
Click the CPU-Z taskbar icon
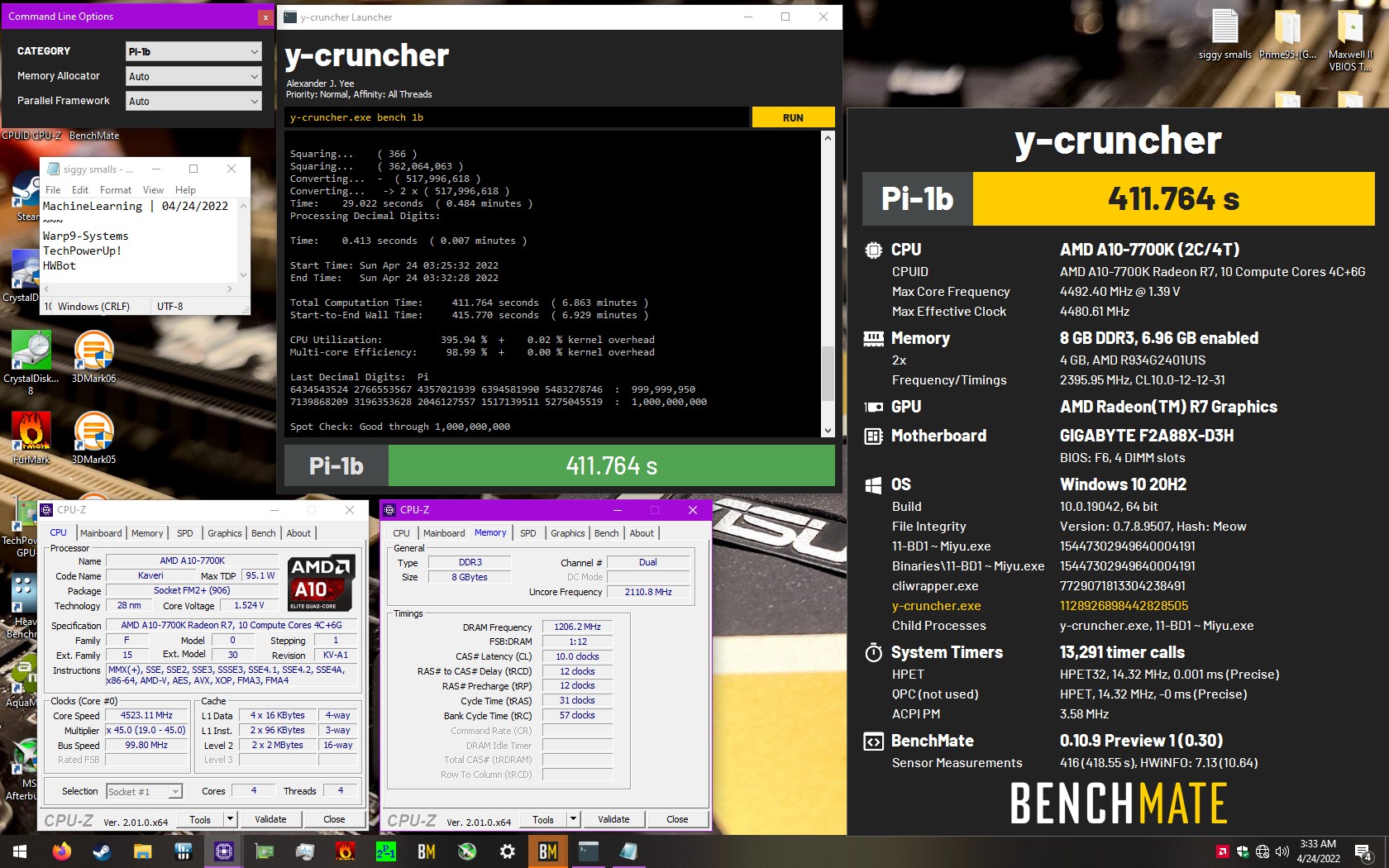(x=223, y=851)
